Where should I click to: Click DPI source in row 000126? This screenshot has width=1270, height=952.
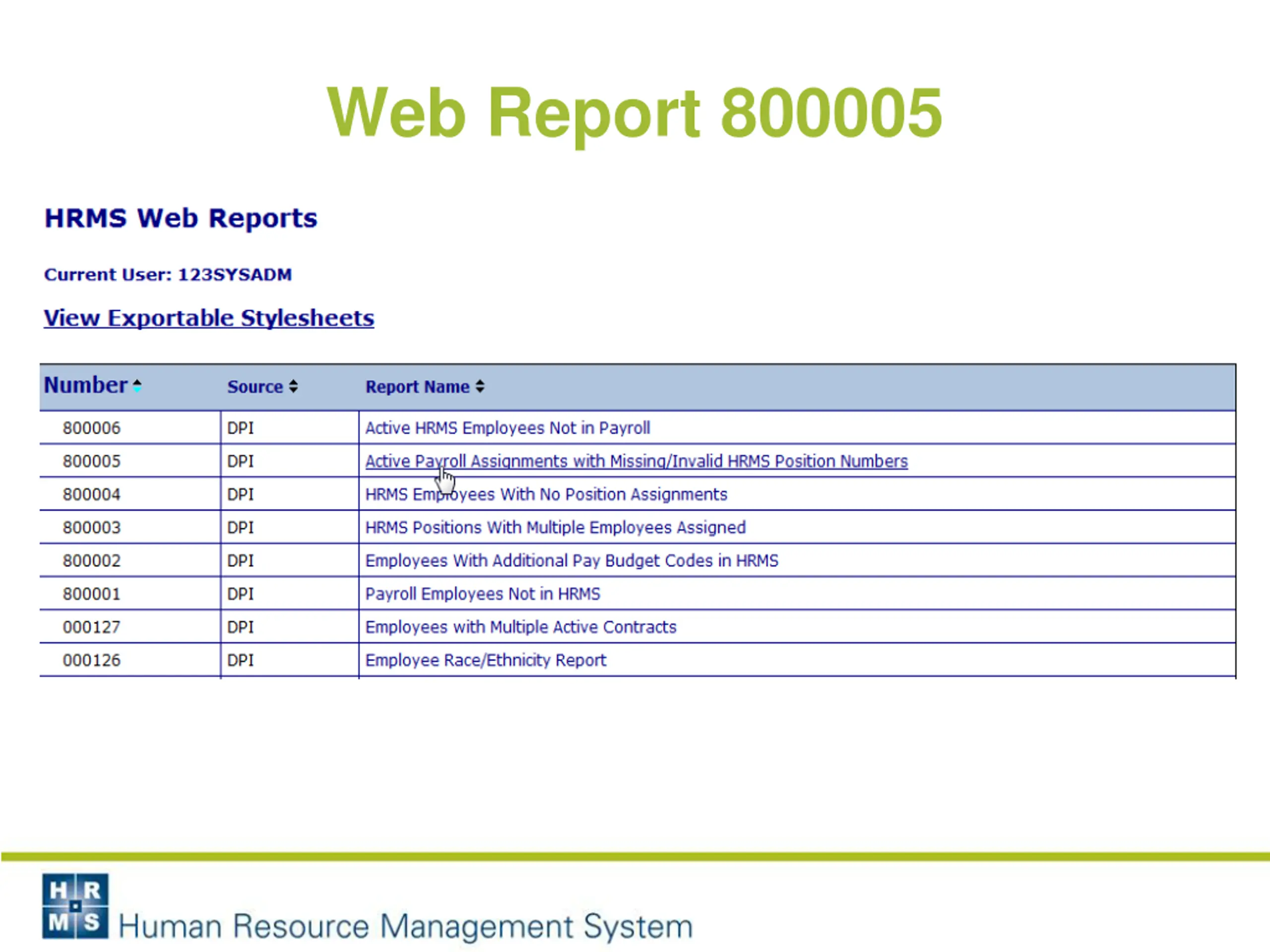pos(241,660)
